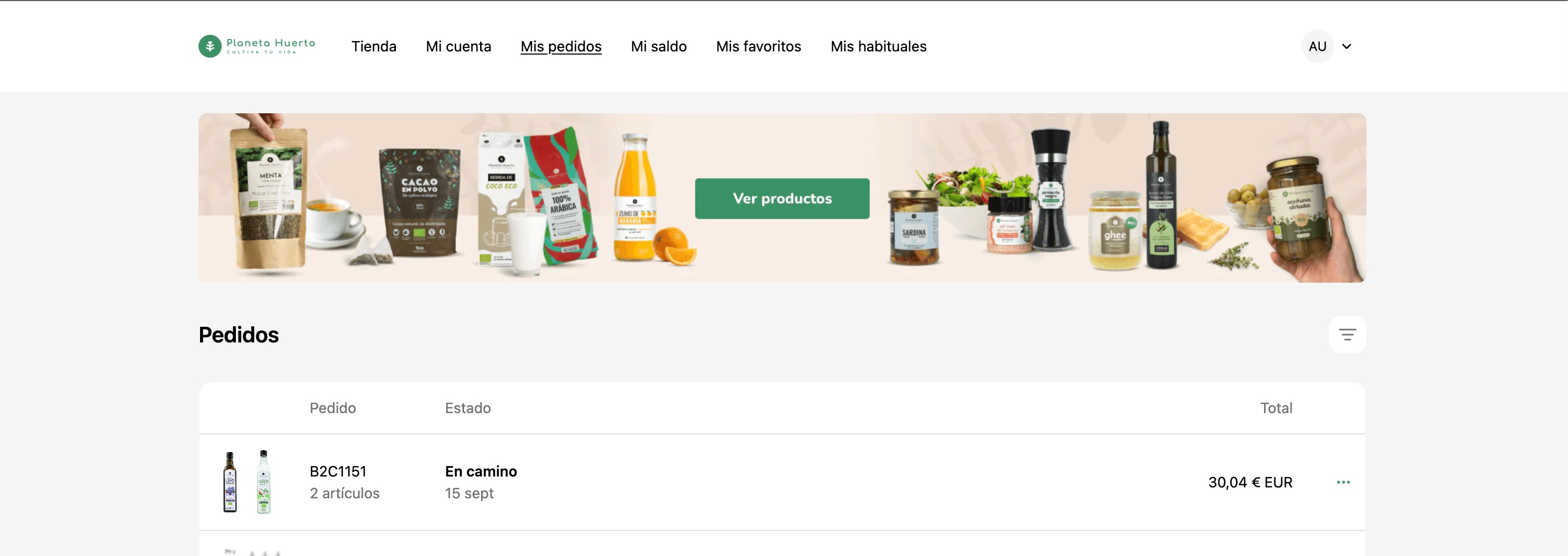Click the AU account avatar
The height and width of the screenshot is (556, 1568).
(1317, 46)
